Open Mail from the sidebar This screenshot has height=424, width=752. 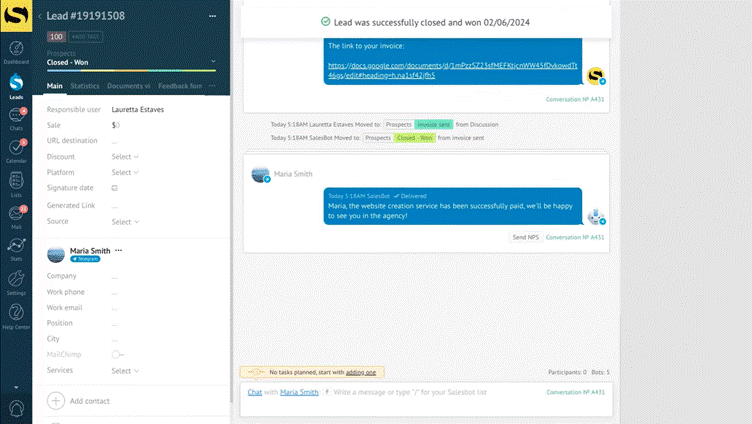point(16,217)
